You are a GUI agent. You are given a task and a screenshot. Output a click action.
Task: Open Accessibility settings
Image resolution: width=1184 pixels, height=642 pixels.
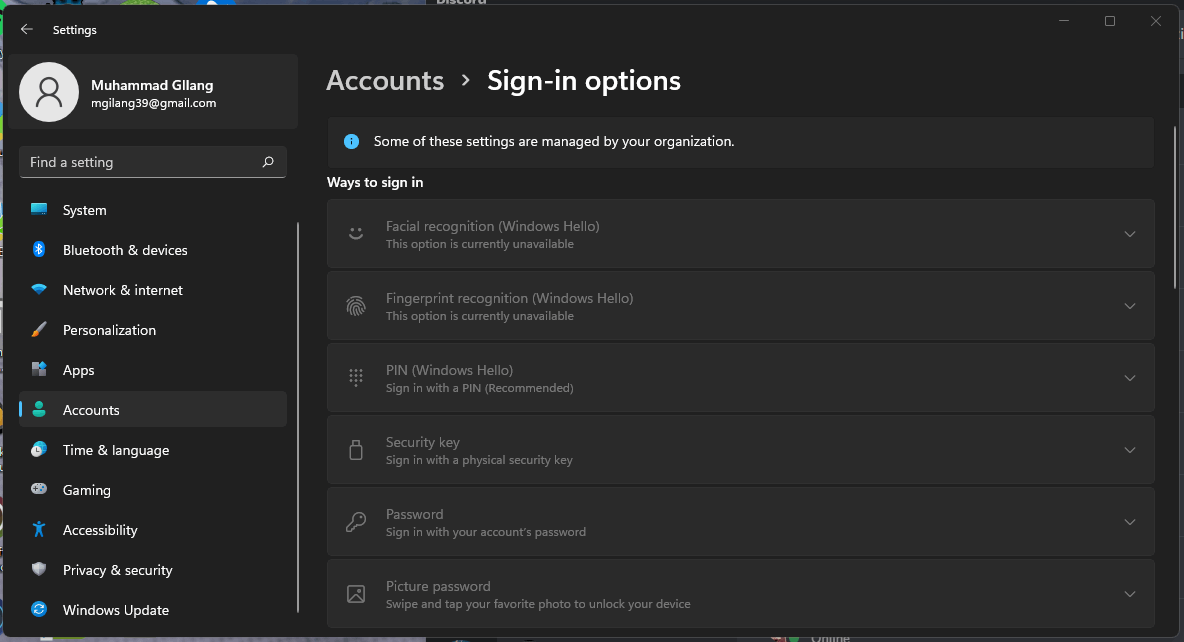100,530
